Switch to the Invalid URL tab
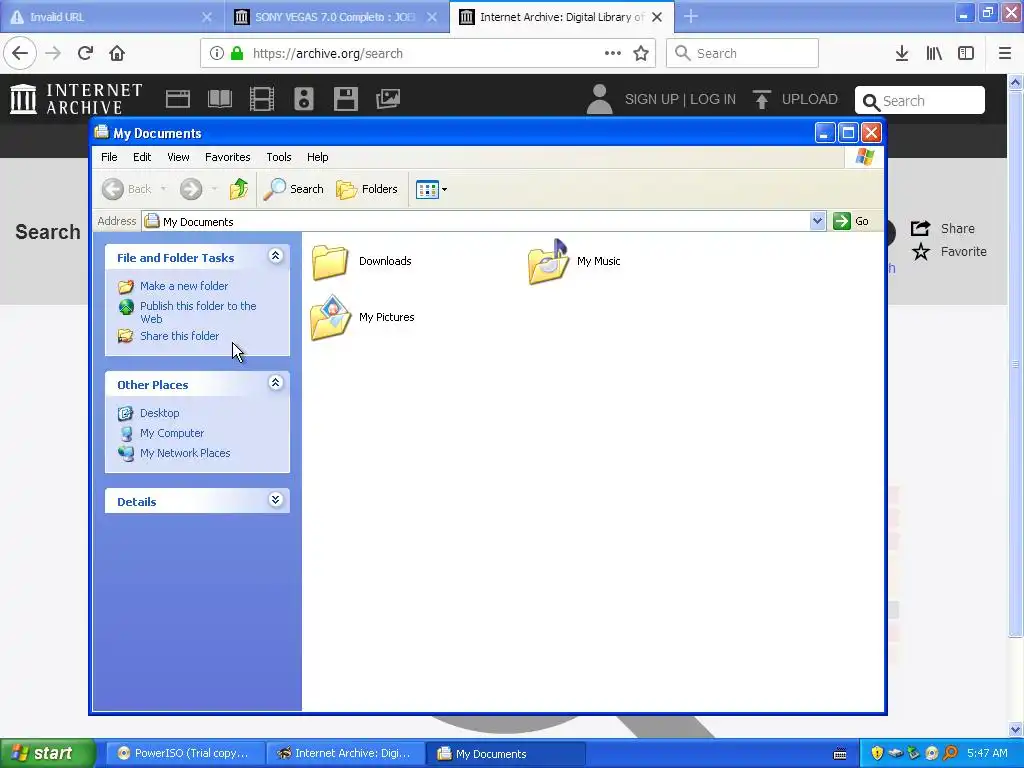This screenshot has height=768, width=1024. pos(111,17)
